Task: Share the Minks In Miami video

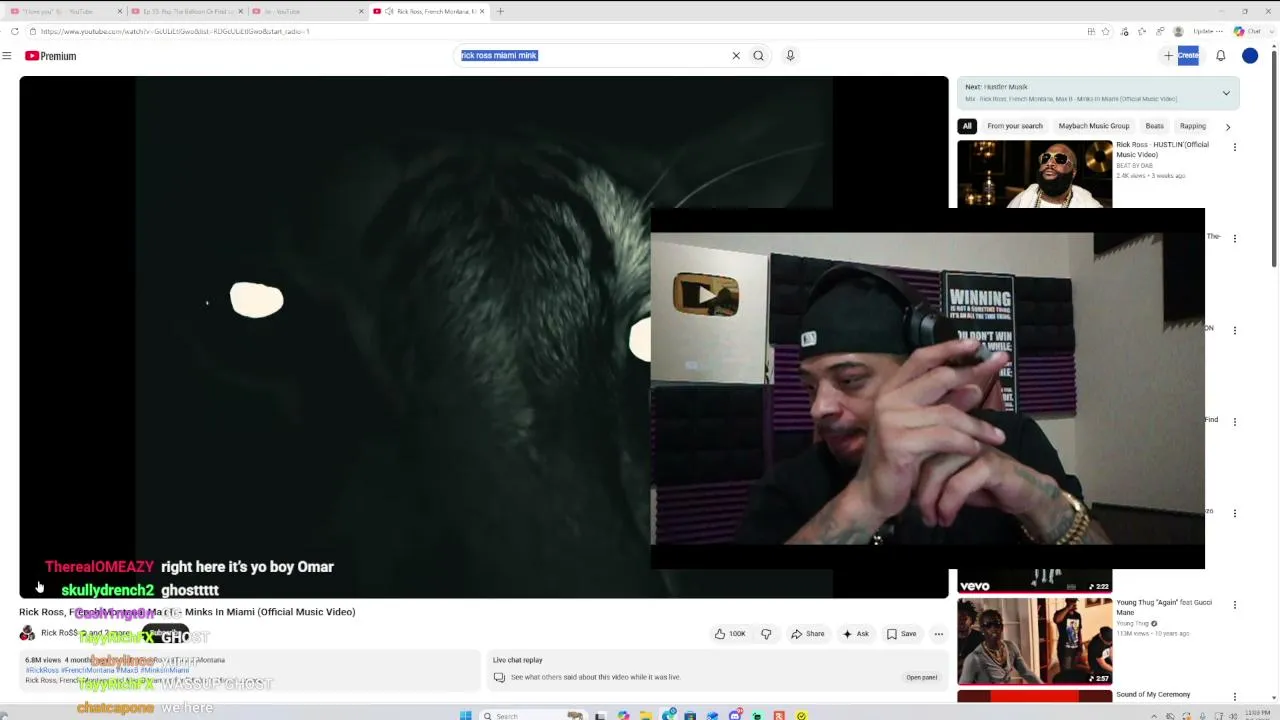Action: (x=808, y=634)
